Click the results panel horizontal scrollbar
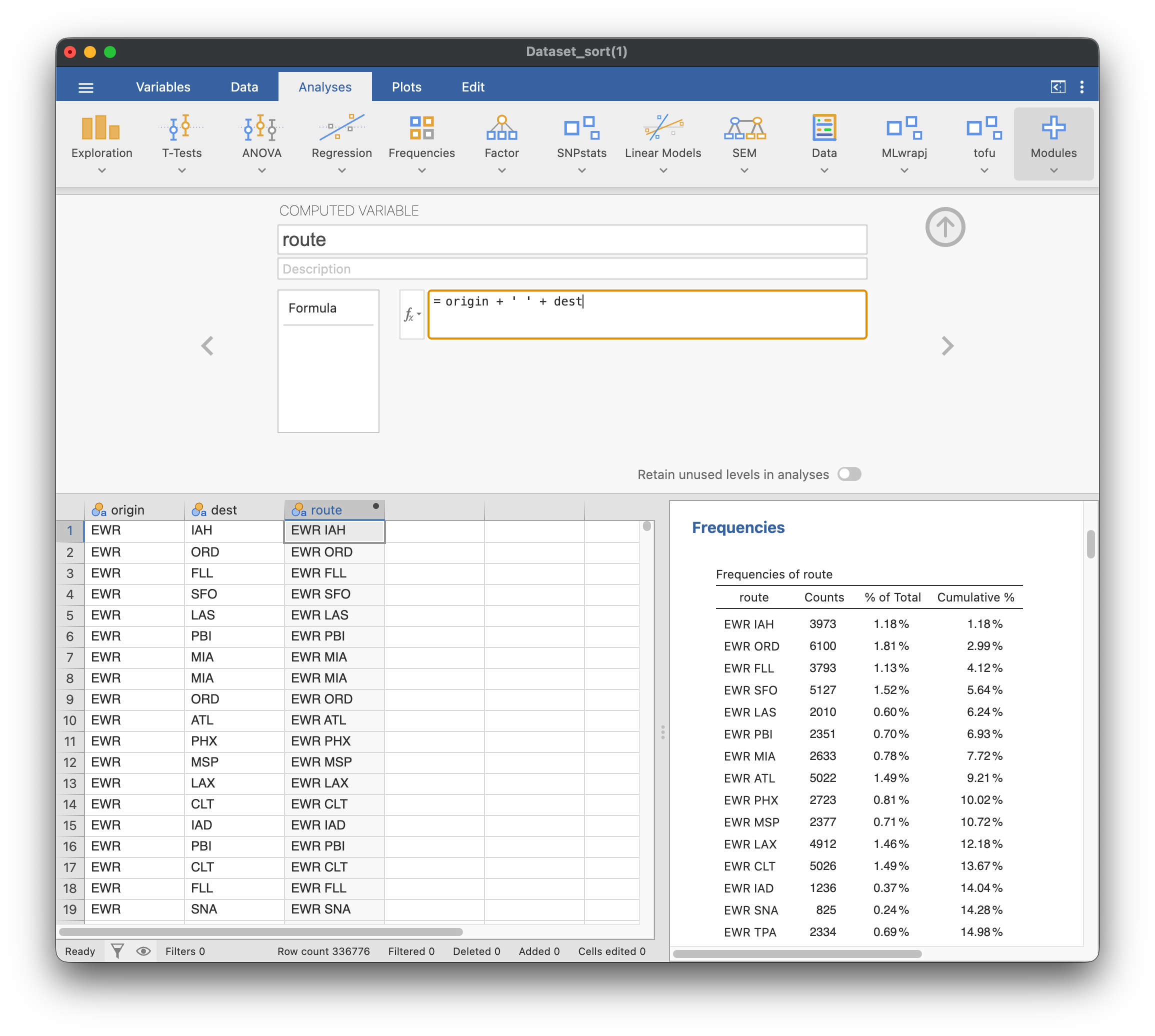This screenshot has height=1036, width=1155. point(797,953)
